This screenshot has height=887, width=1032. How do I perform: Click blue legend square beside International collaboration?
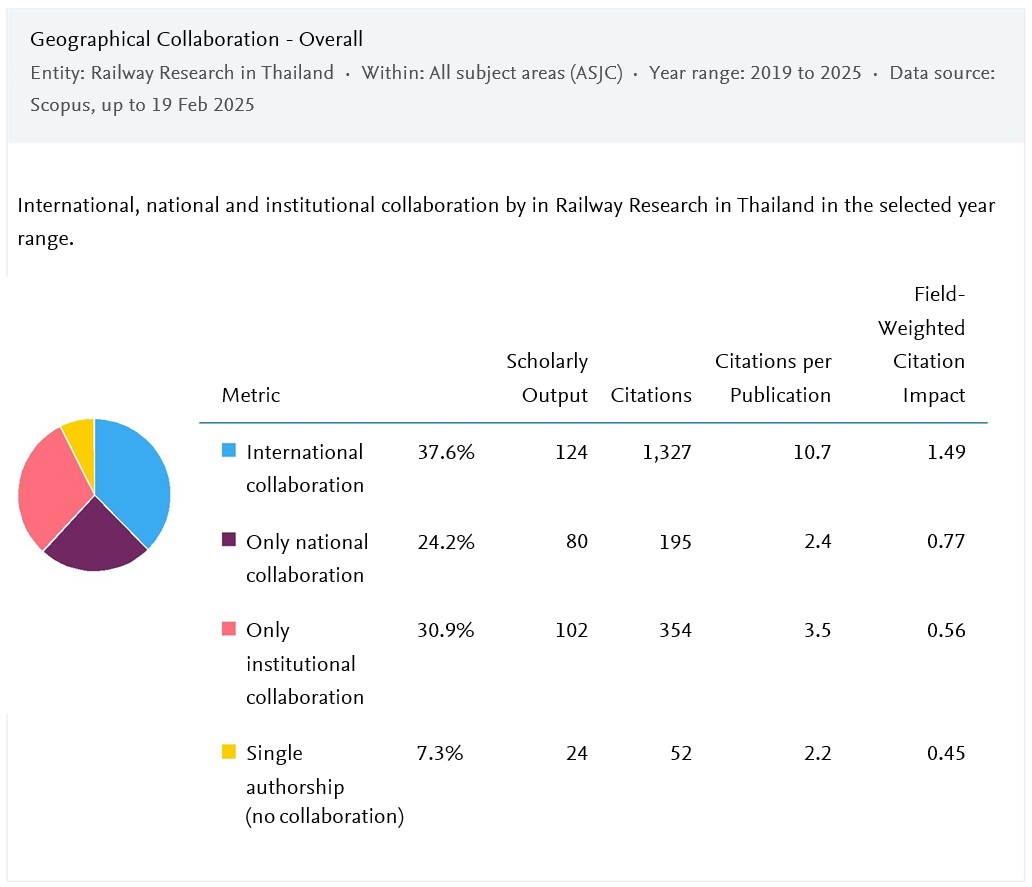[x=228, y=451]
